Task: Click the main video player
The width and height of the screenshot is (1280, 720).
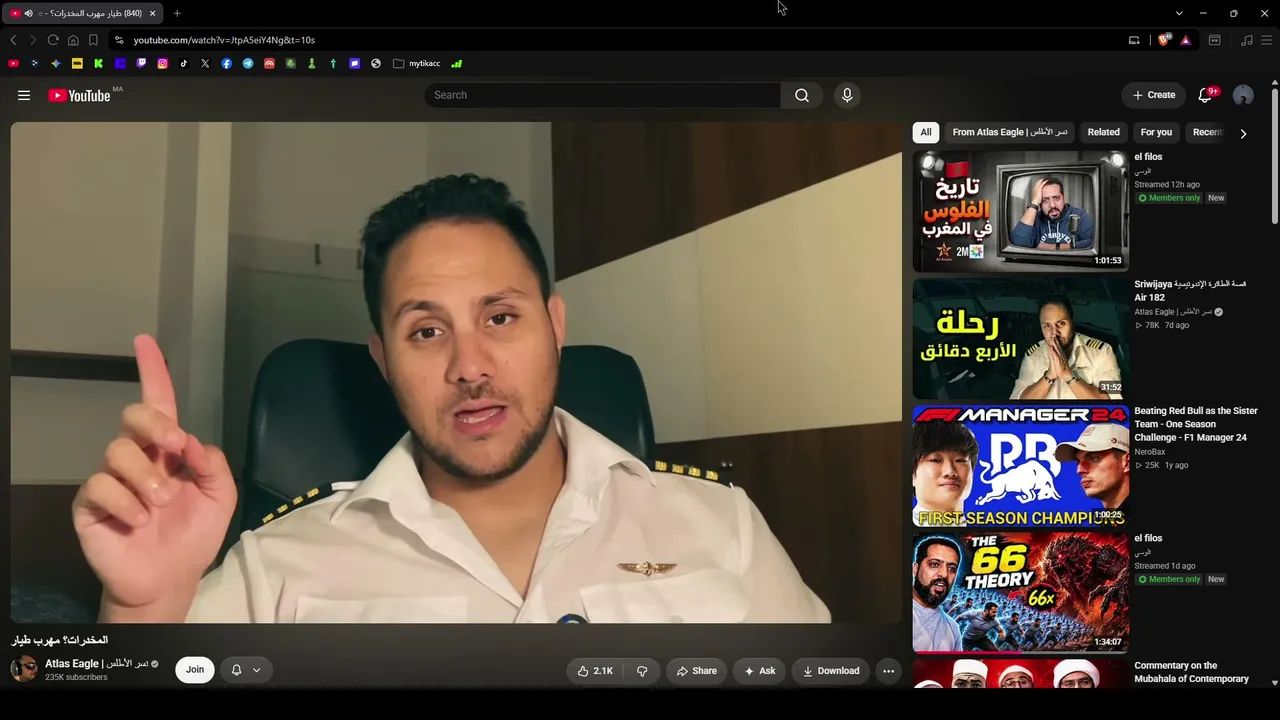Action: pyautogui.click(x=456, y=372)
